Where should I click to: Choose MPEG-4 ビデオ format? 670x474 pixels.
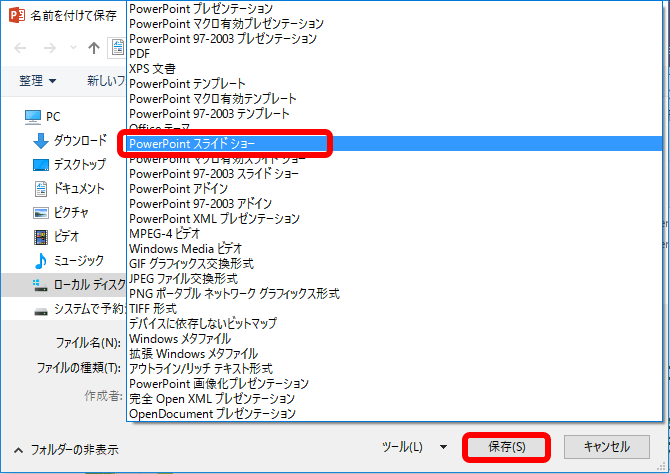tap(394, 233)
